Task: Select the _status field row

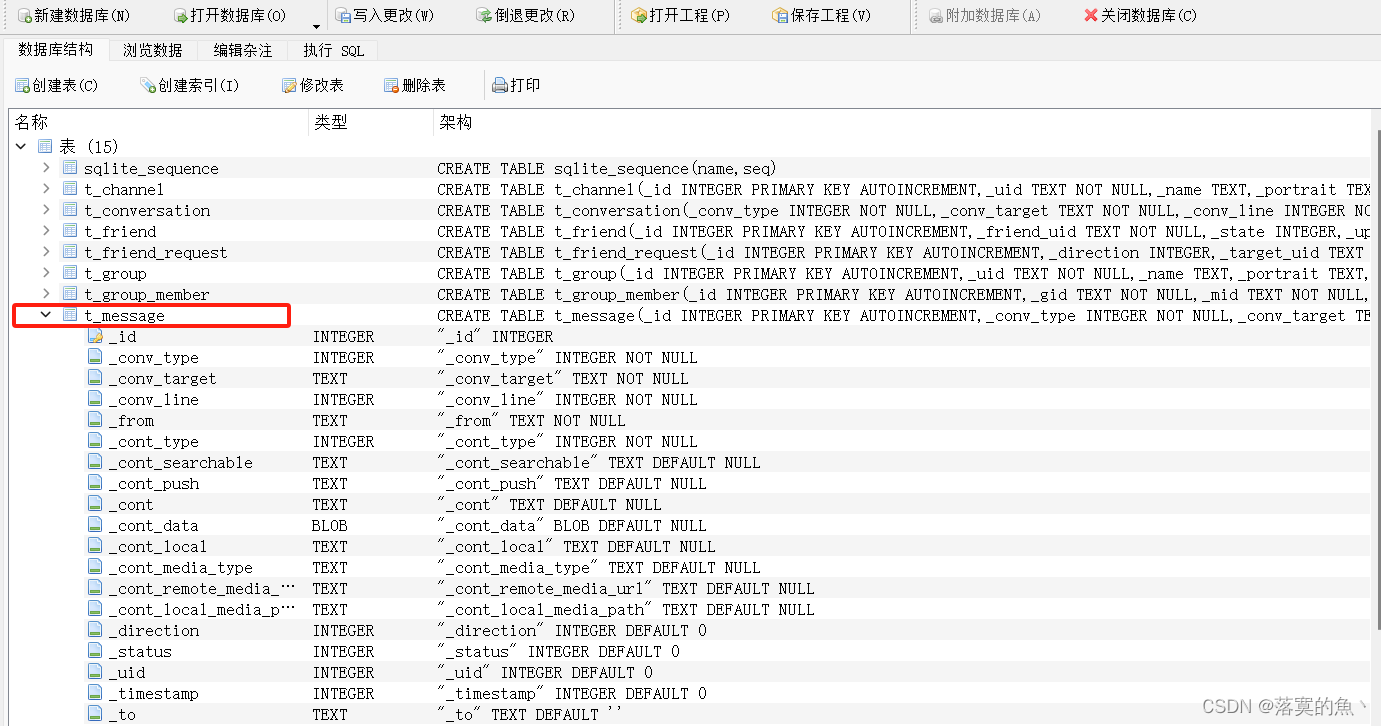Action: pos(690,651)
